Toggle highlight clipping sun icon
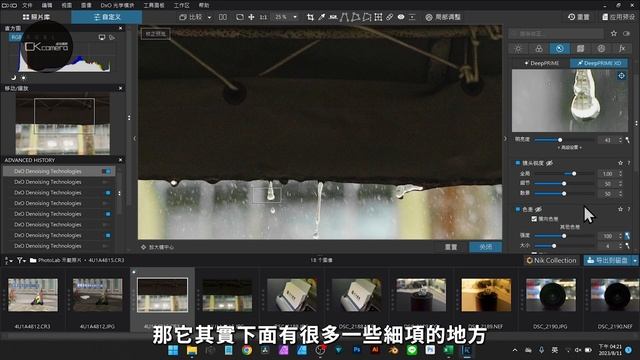Image resolution: width=640 pixels, height=360 pixels. (23, 77)
